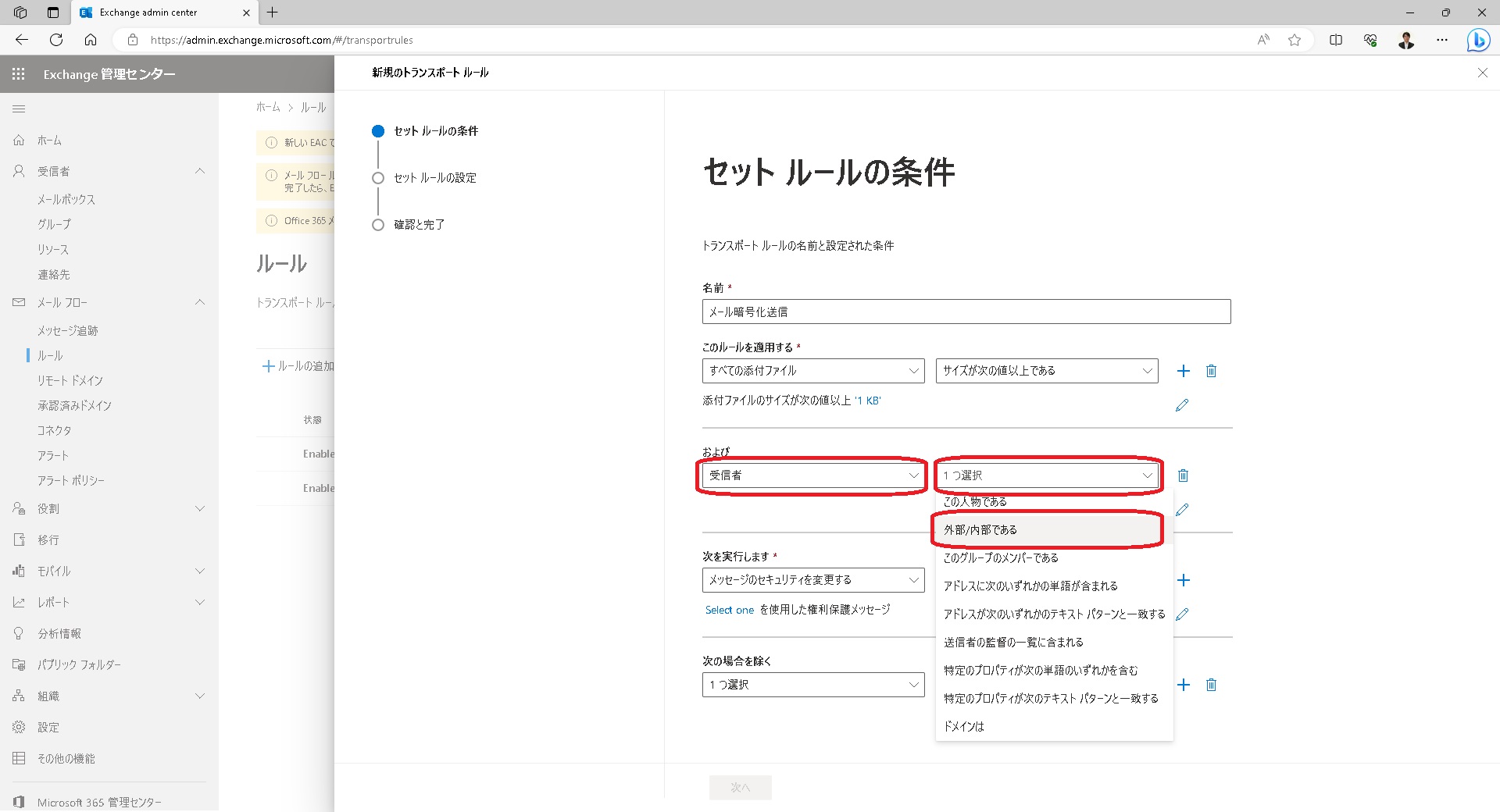Open Copilot sidebar in Edge

pos(1477,40)
